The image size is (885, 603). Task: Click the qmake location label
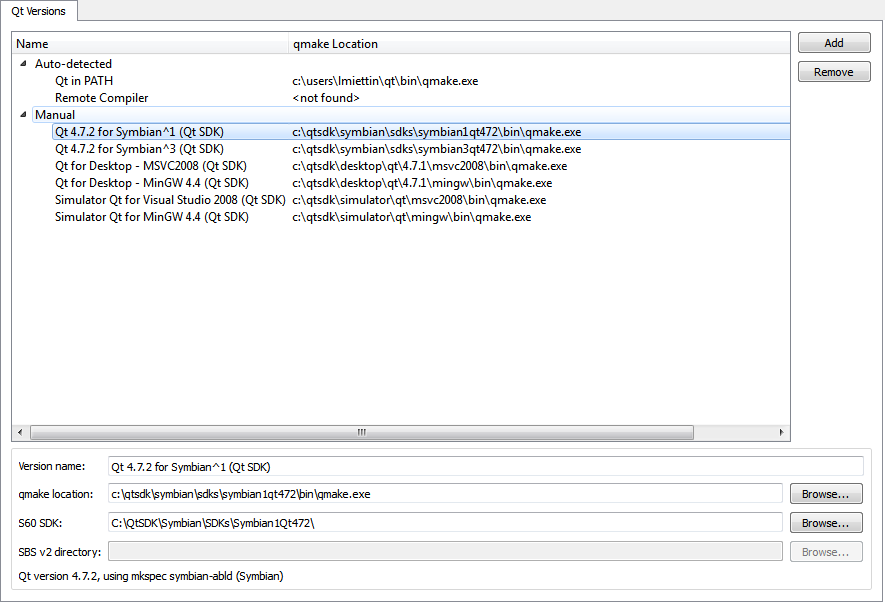point(55,494)
